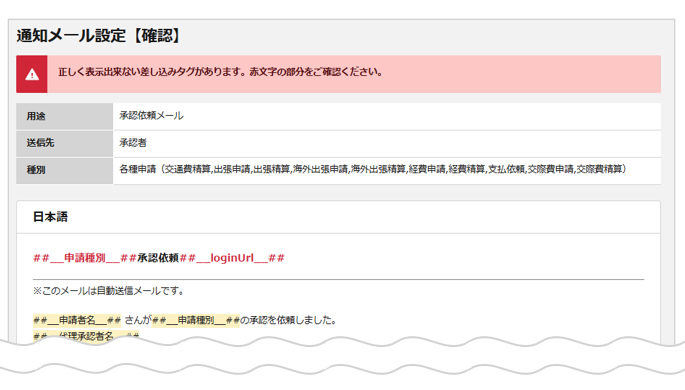Click the text の承認を依頼しました。

tap(289, 321)
